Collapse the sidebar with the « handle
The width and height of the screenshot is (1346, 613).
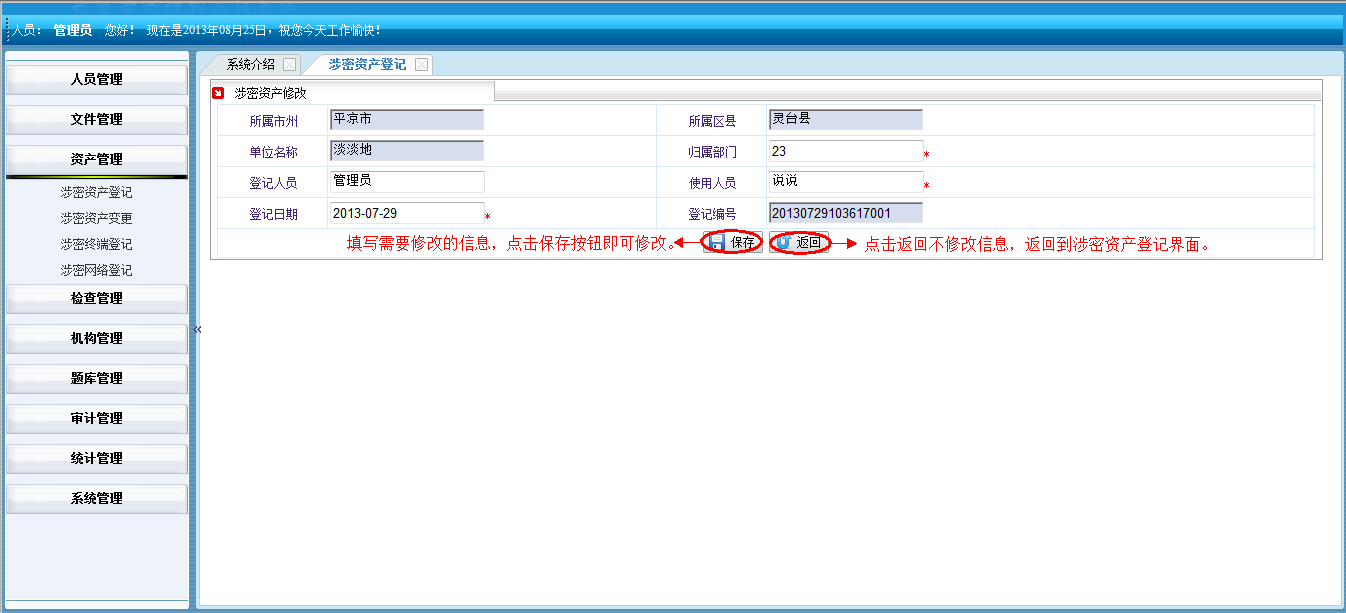(197, 329)
